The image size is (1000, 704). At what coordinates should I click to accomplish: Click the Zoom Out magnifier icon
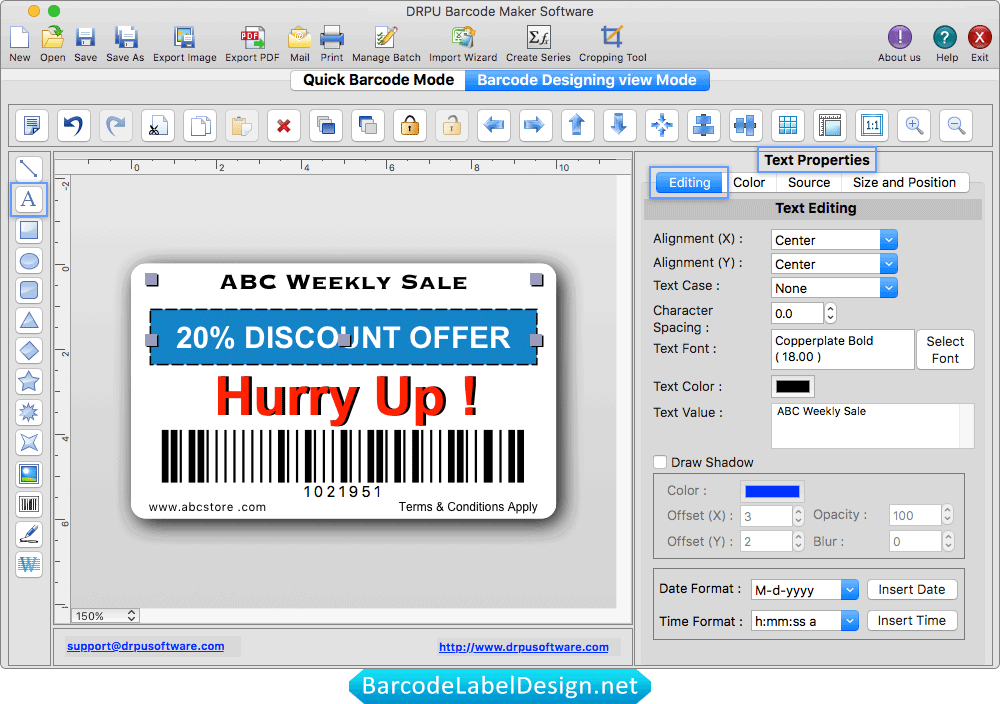click(956, 125)
